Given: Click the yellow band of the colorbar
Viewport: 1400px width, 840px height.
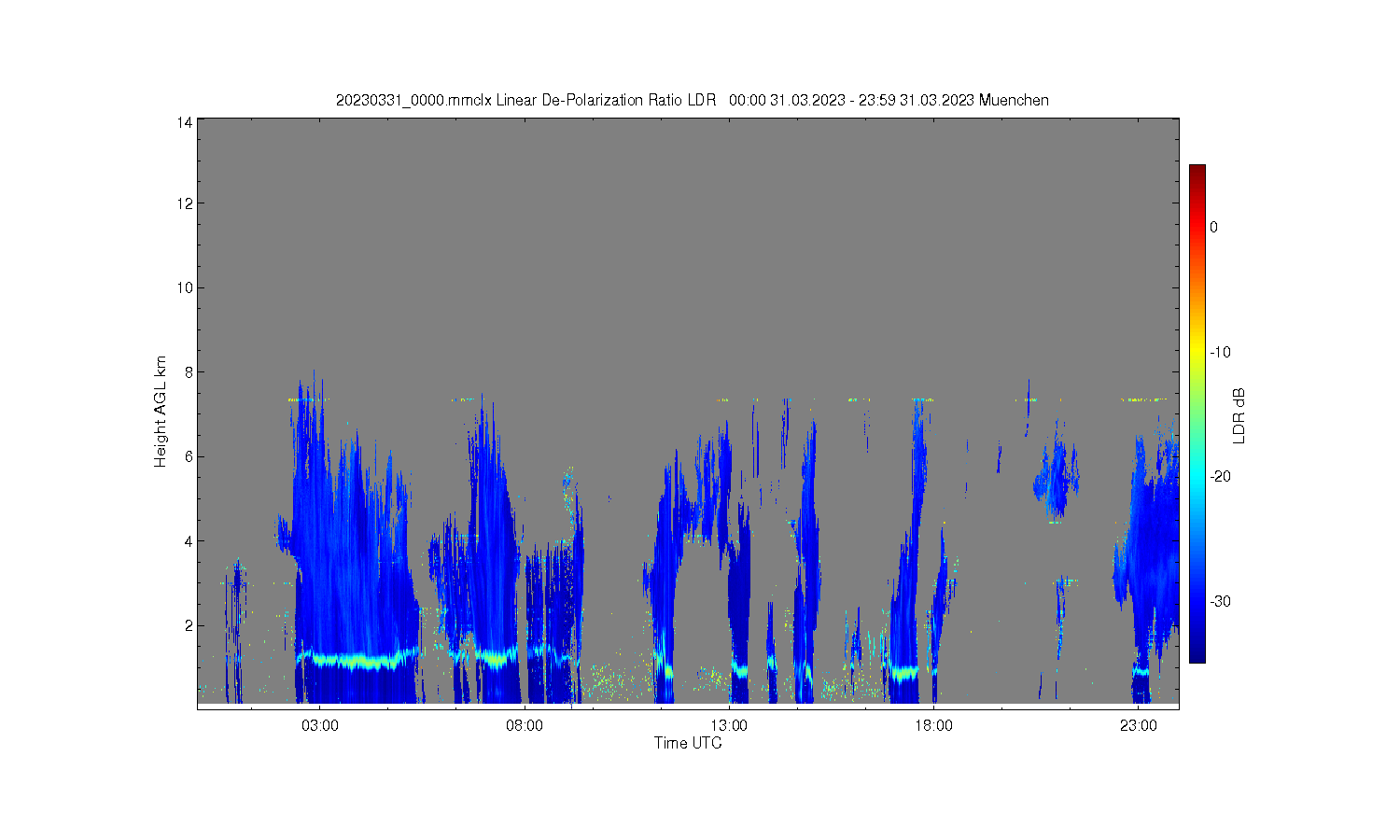Looking at the screenshot, I should coord(1197,352).
